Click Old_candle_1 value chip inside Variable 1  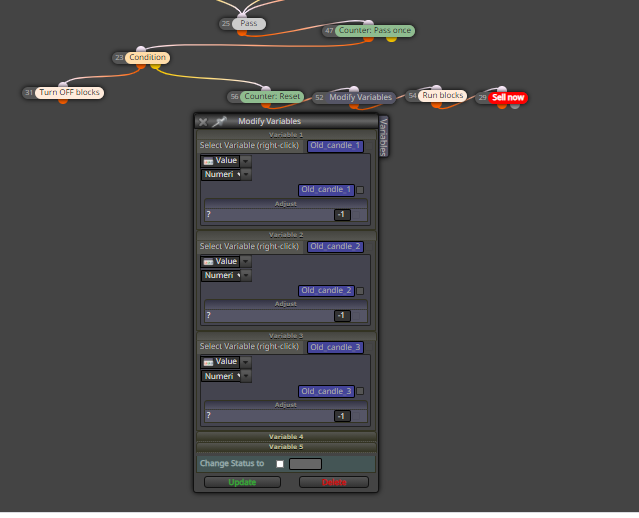coord(326,190)
